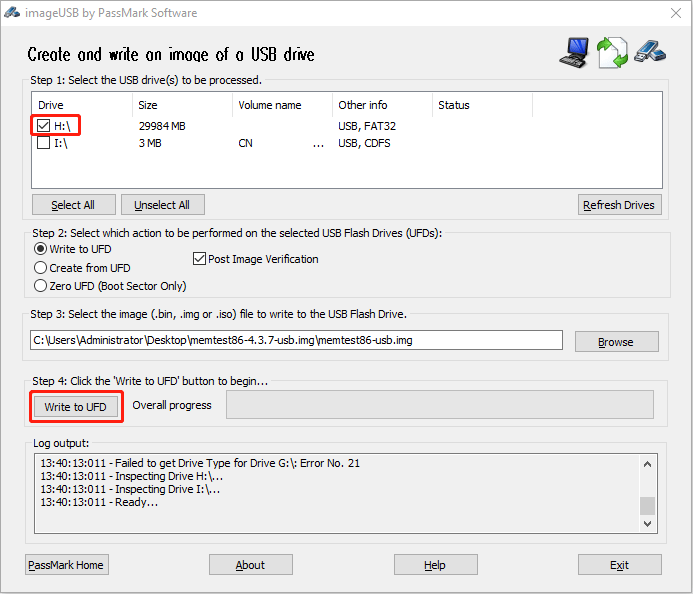693x594 pixels.
Task: Click the USB, FAT32 info cell
Action: coord(367,126)
